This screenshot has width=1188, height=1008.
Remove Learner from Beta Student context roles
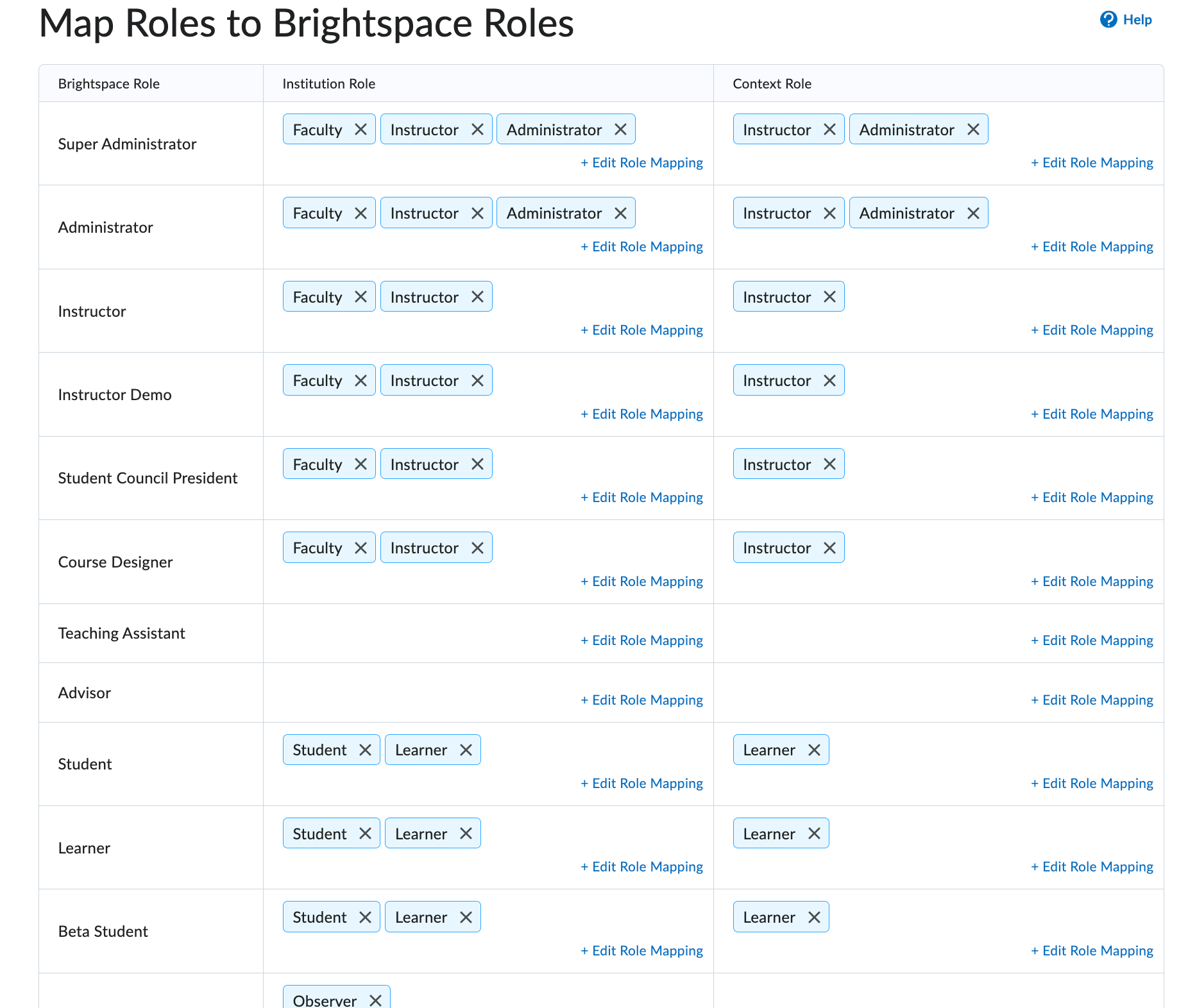814,917
